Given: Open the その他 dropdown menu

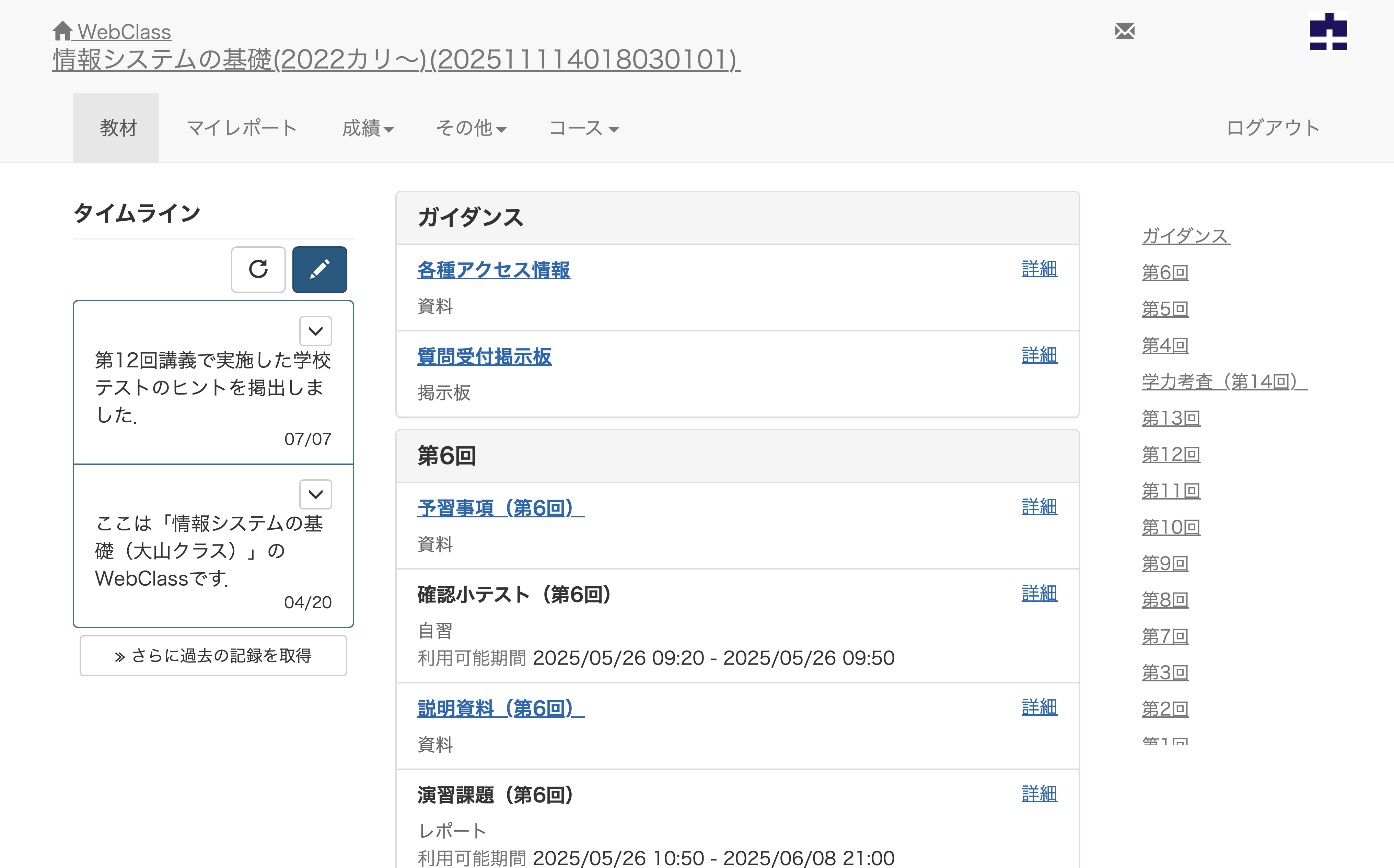Looking at the screenshot, I should 471,128.
